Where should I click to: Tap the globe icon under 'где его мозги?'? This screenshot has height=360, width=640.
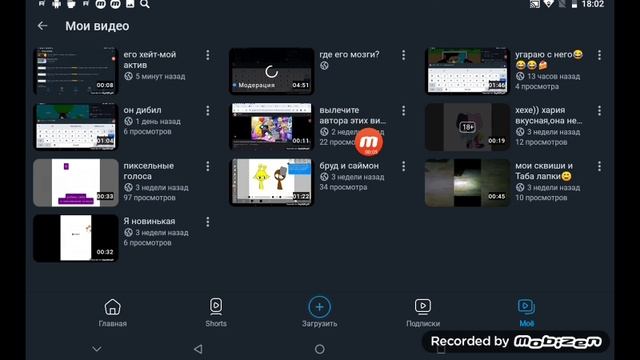(324, 65)
